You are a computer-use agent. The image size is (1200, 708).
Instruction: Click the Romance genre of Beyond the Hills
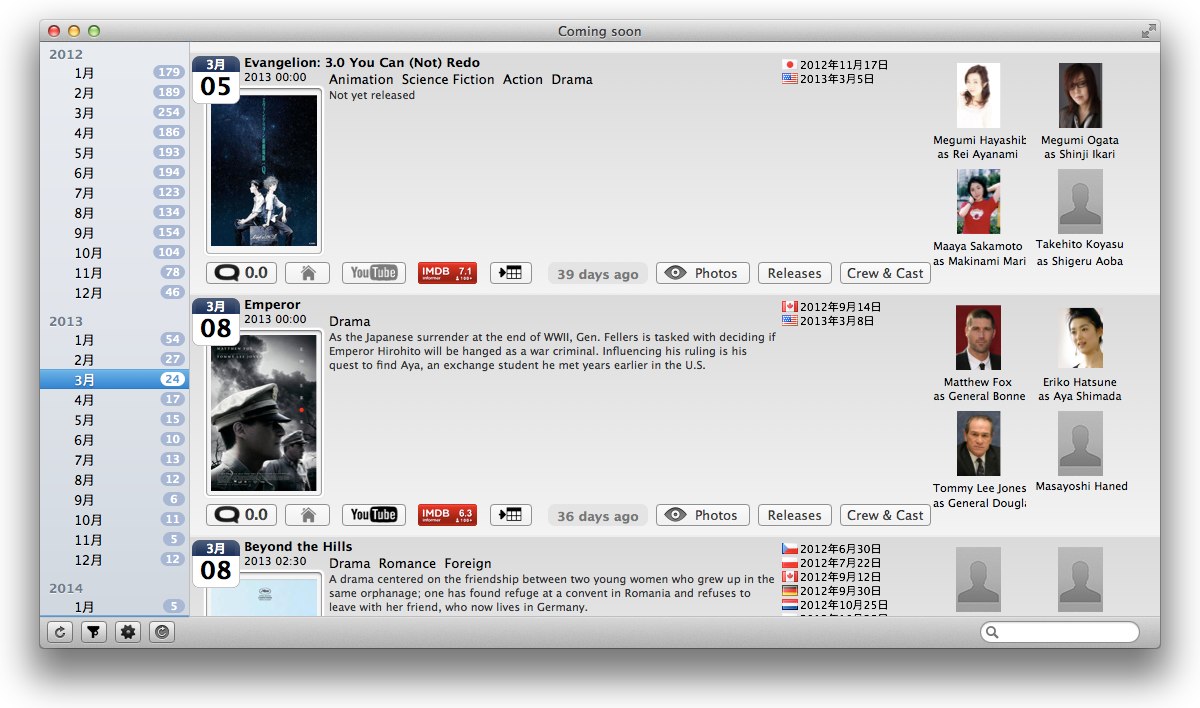[407, 563]
